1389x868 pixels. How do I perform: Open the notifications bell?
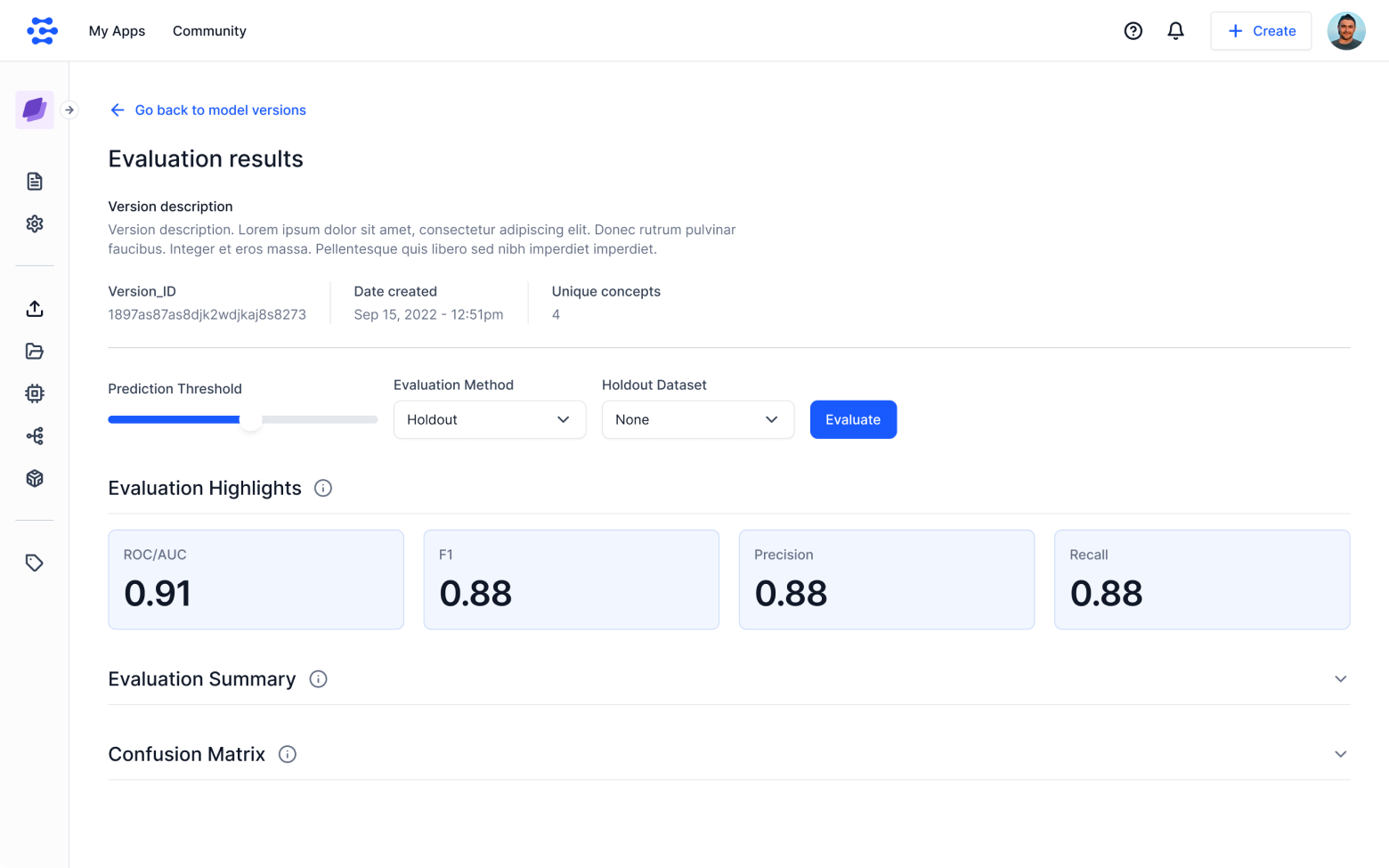click(1175, 31)
